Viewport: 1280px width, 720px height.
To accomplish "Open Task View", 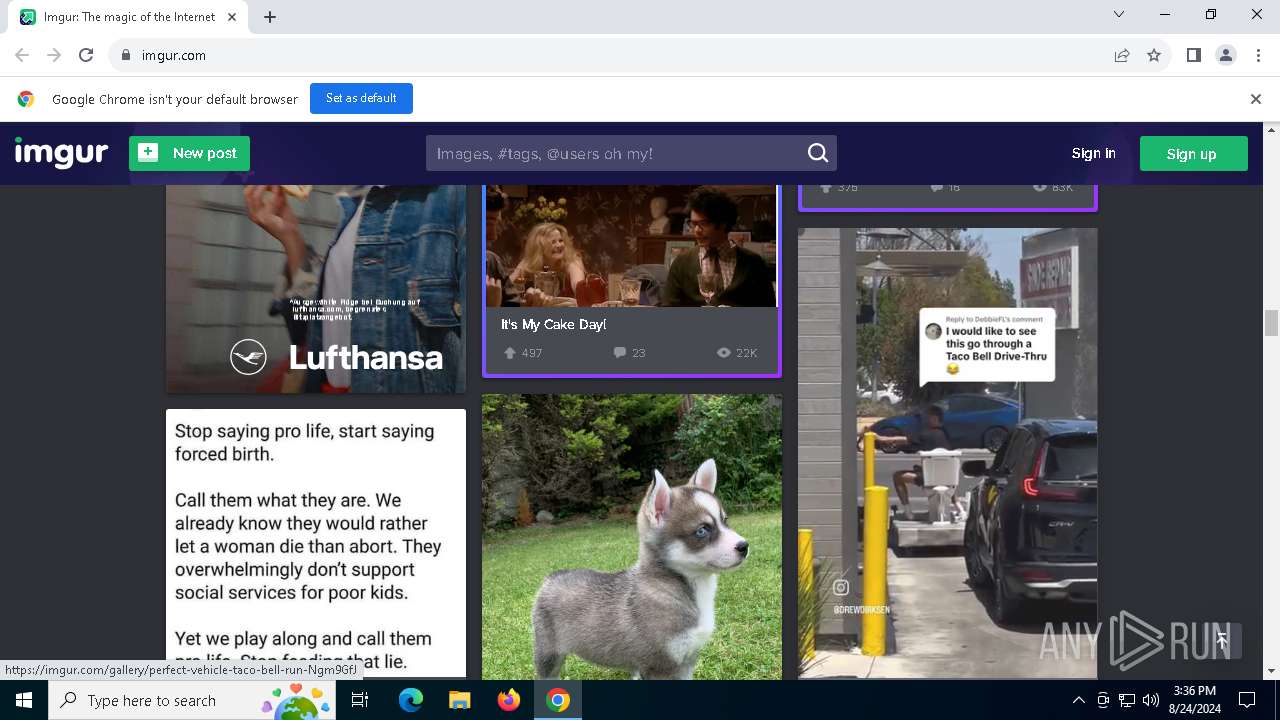I will click(x=361, y=700).
